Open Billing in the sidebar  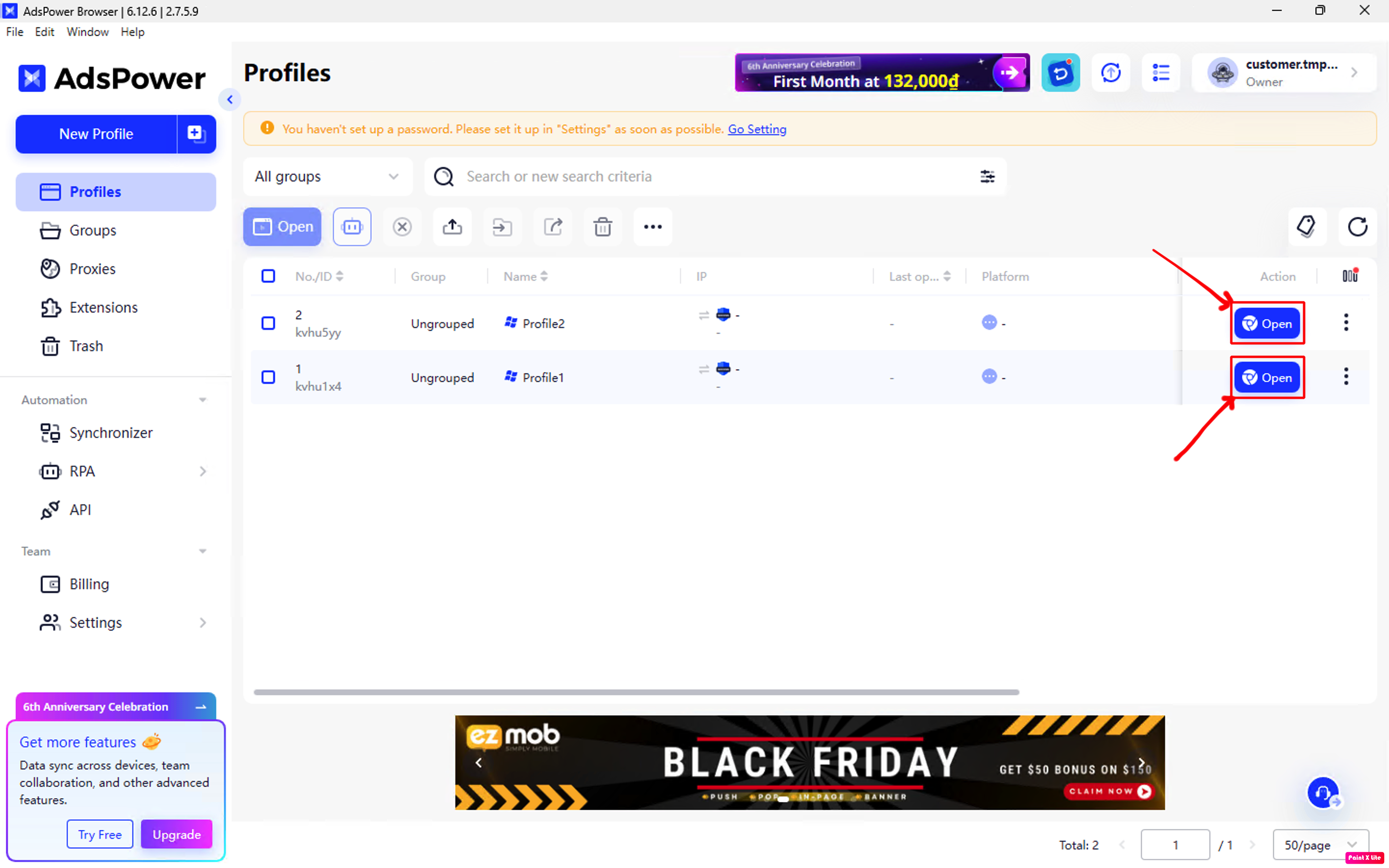click(115, 584)
